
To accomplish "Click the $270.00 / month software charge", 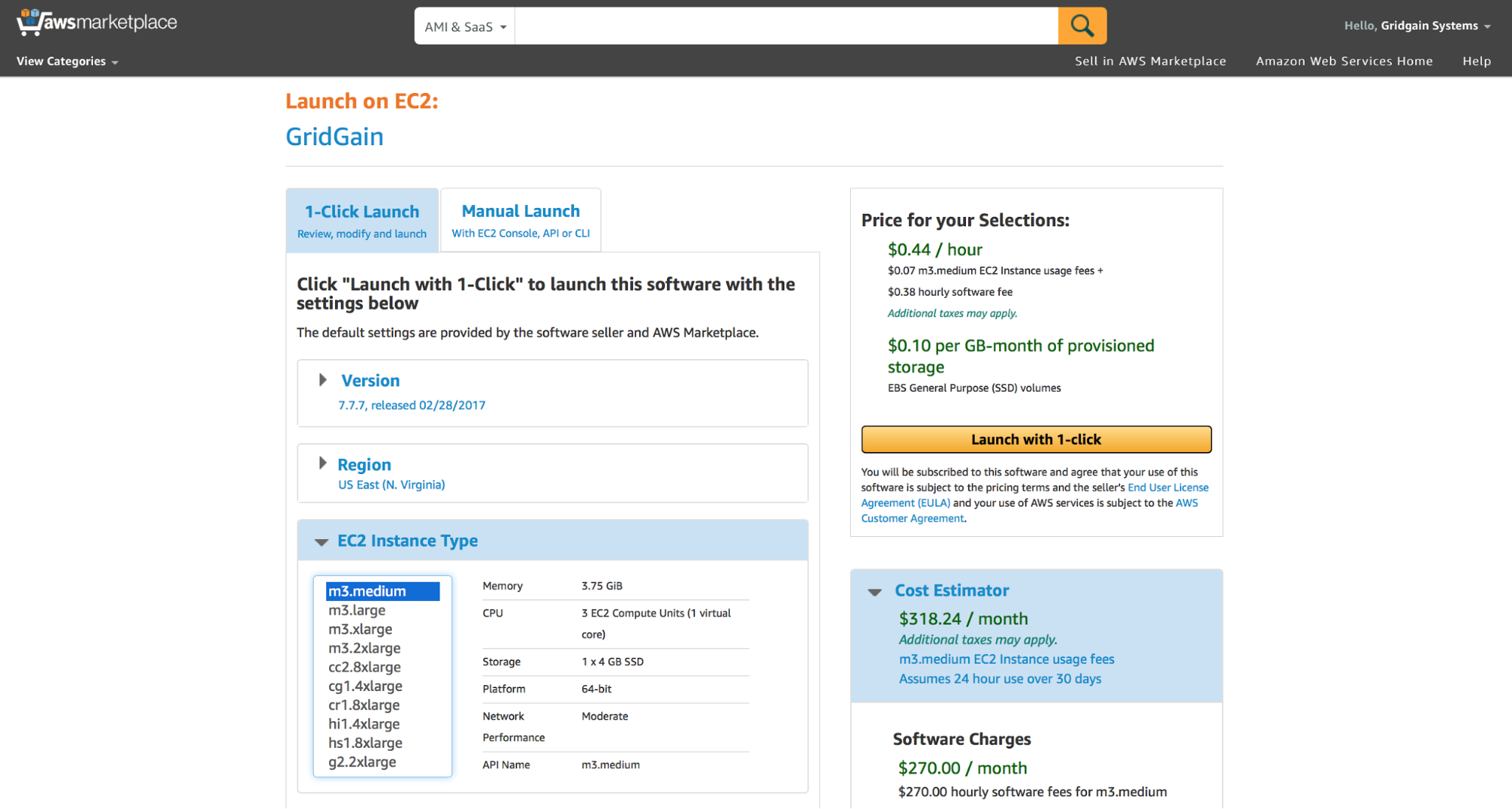I will (x=963, y=768).
